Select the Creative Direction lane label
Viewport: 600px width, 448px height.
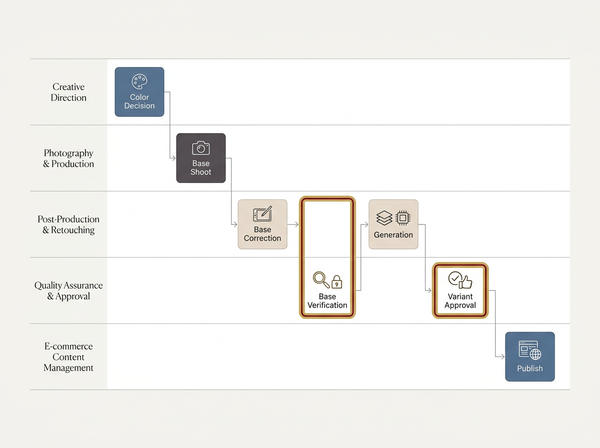[68, 92]
